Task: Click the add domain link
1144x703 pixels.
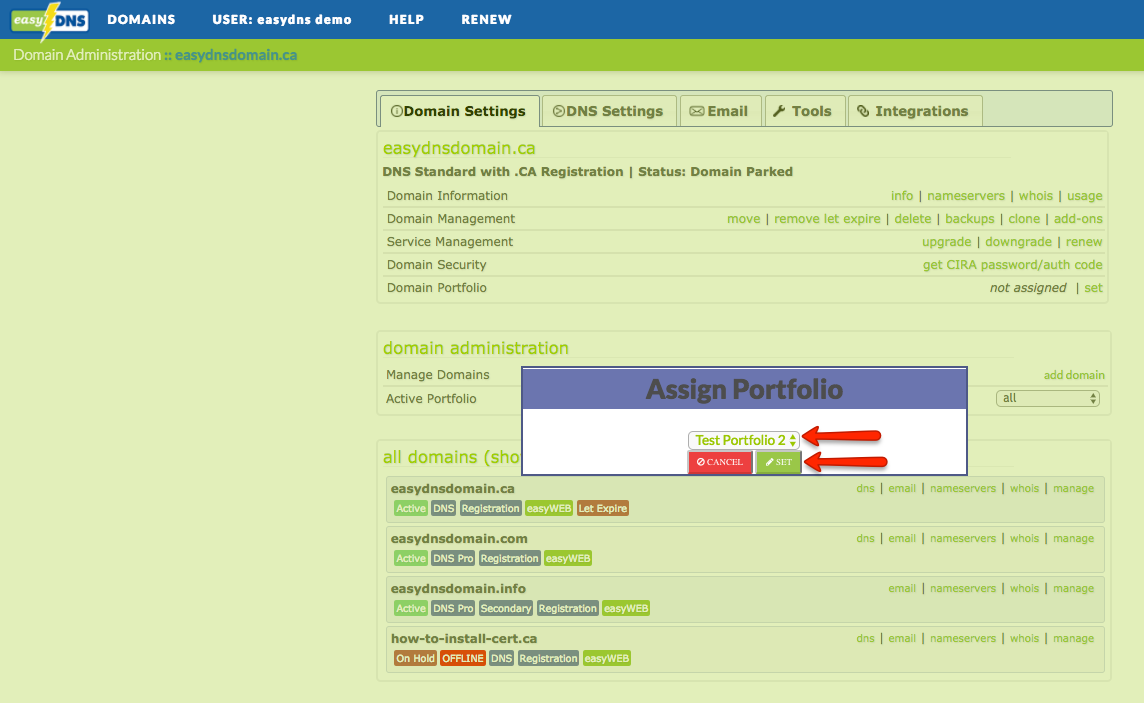Action: pyautogui.click(x=1074, y=375)
